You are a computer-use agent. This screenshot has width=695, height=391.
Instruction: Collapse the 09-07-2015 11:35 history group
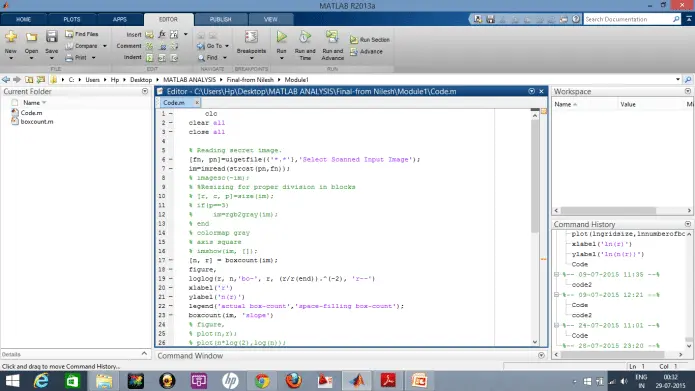pyautogui.click(x=557, y=274)
